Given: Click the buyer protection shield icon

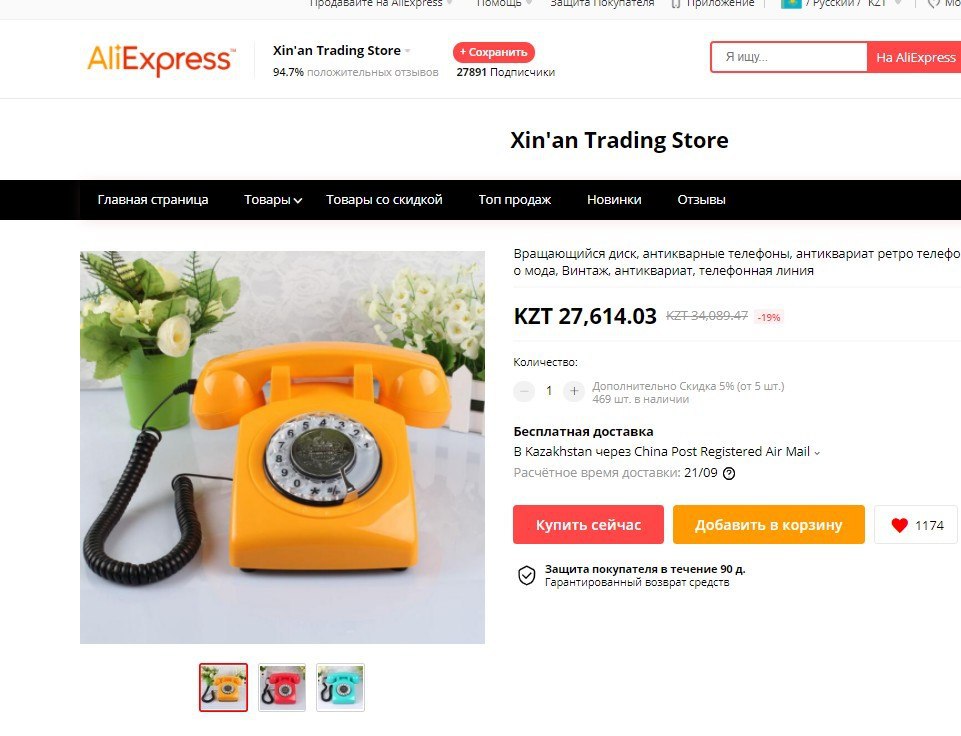Looking at the screenshot, I should [x=526, y=575].
